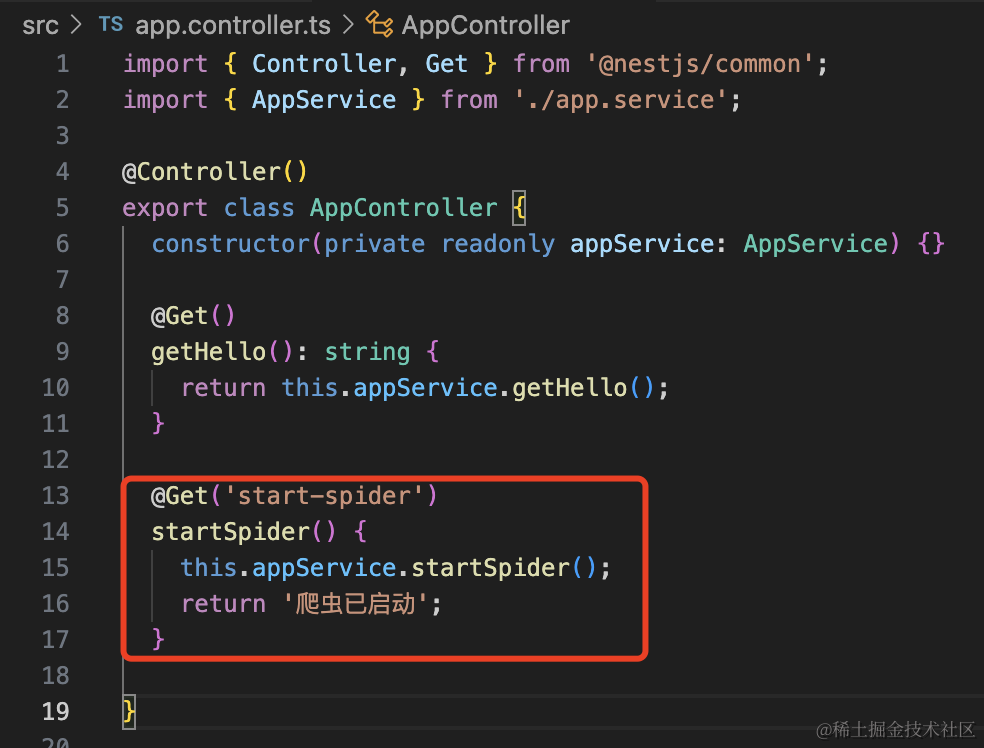984x748 pixels.
Task: Click the opening brace after AppController
Action: (519, 208)
